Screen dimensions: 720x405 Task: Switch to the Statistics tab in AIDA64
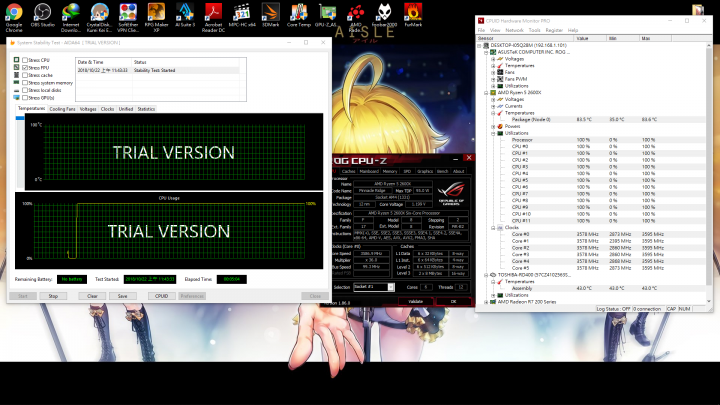(146, 109)
